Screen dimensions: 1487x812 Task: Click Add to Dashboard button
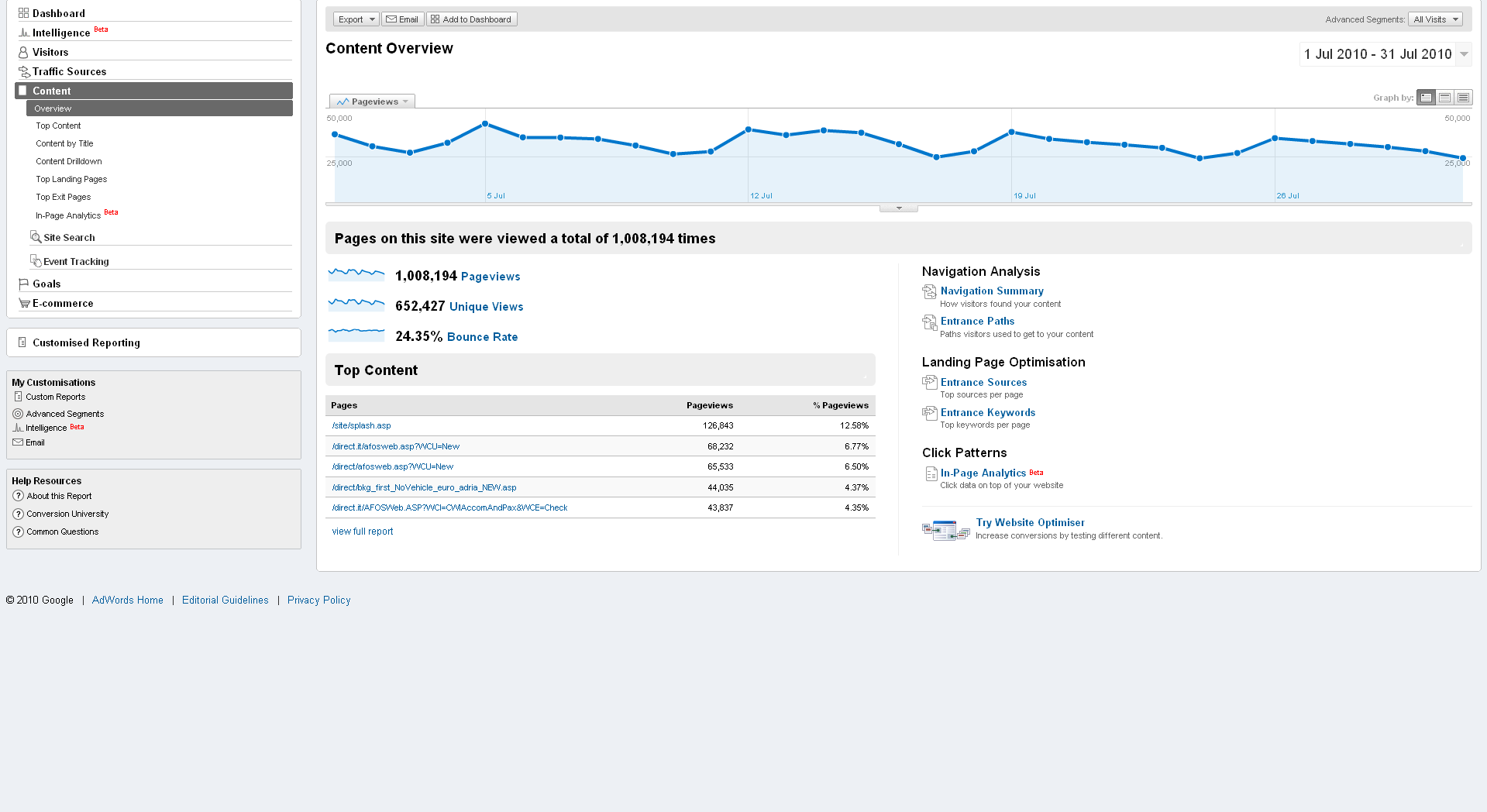click(x=472, y=19)
